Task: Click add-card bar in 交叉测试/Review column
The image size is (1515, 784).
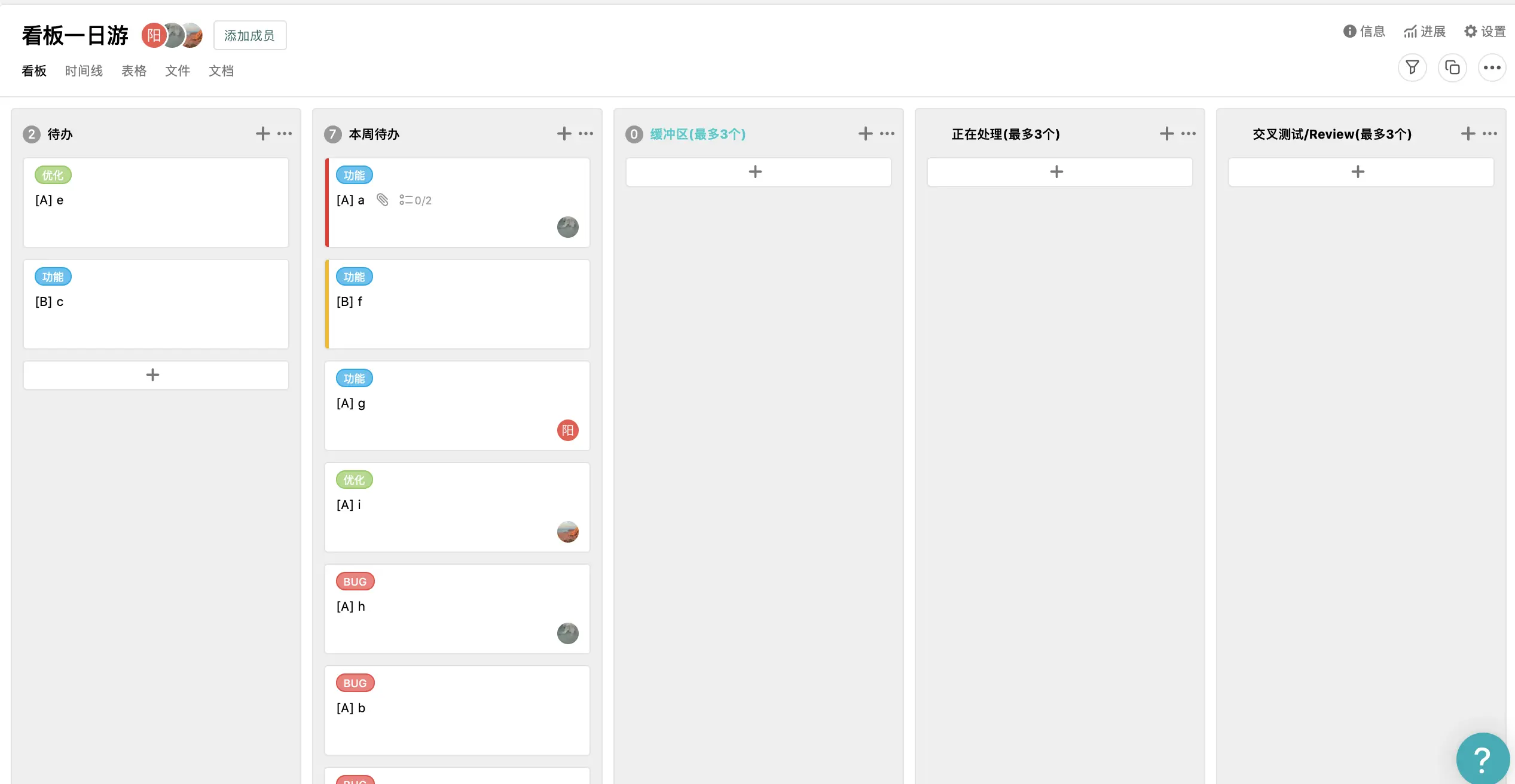Action: (x=1360, y=172)
